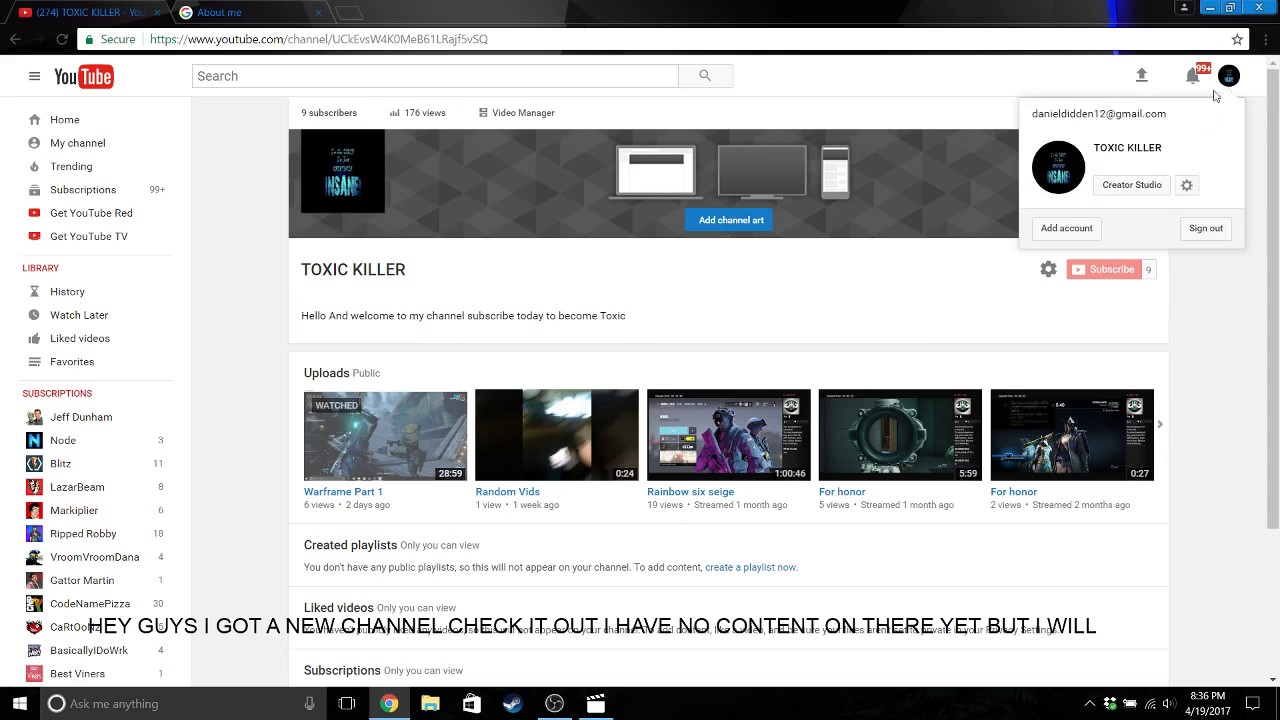Switch to the About me browser tab
The image size is (1280, 720).
pyautogui.click(x=250, y=12)
